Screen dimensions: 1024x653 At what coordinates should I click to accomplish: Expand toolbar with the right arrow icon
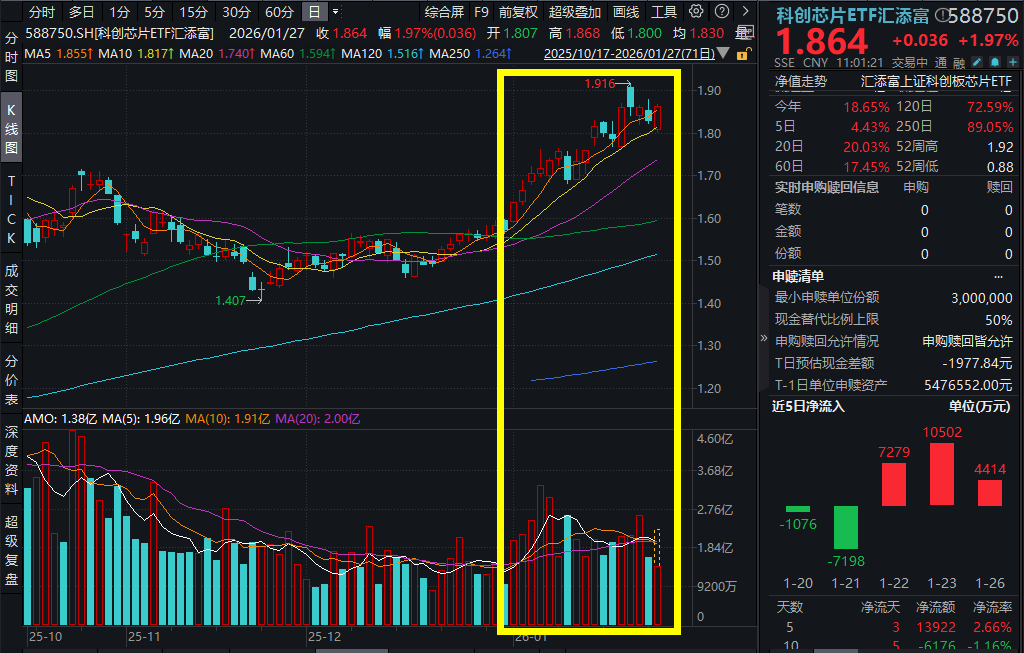[745, 12]
